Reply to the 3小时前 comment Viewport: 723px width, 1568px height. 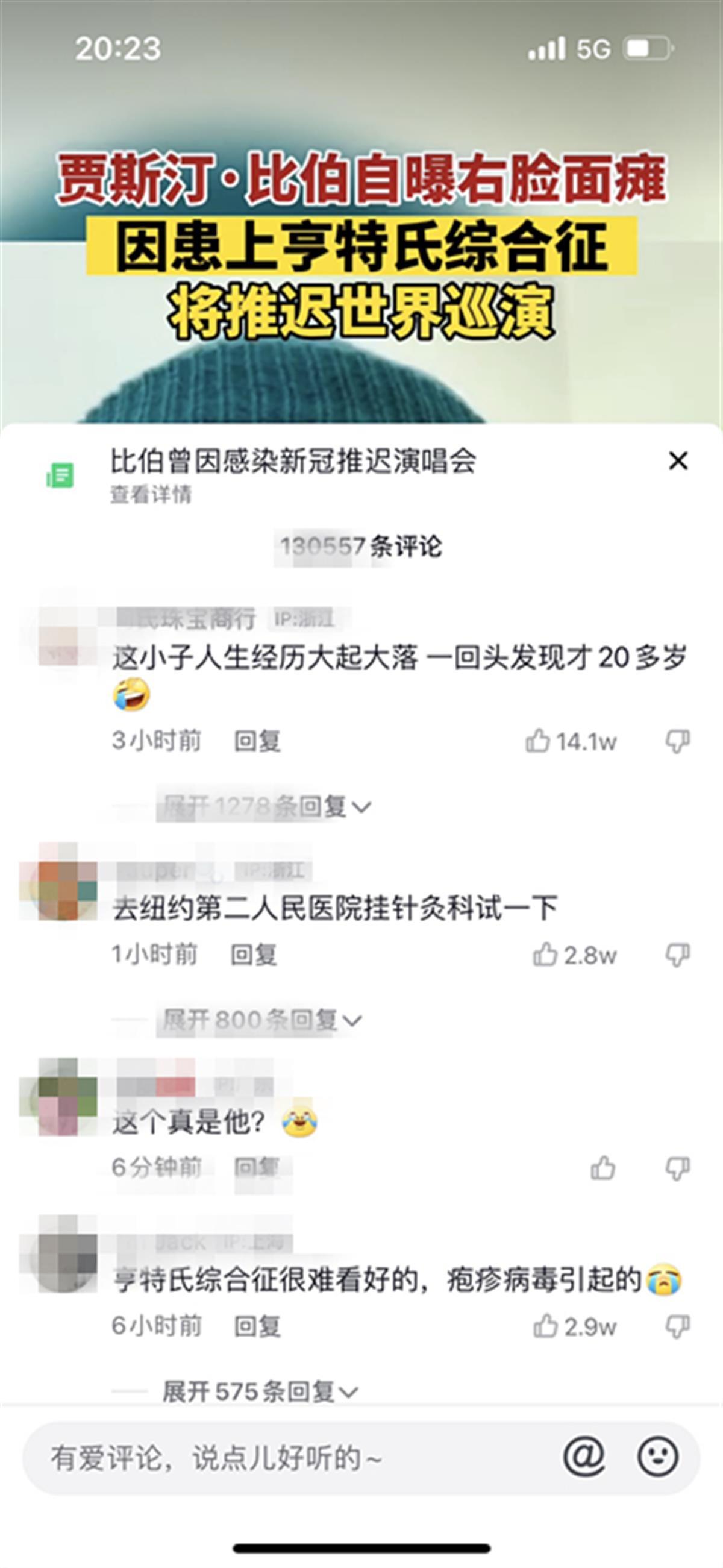coord(257,741)
